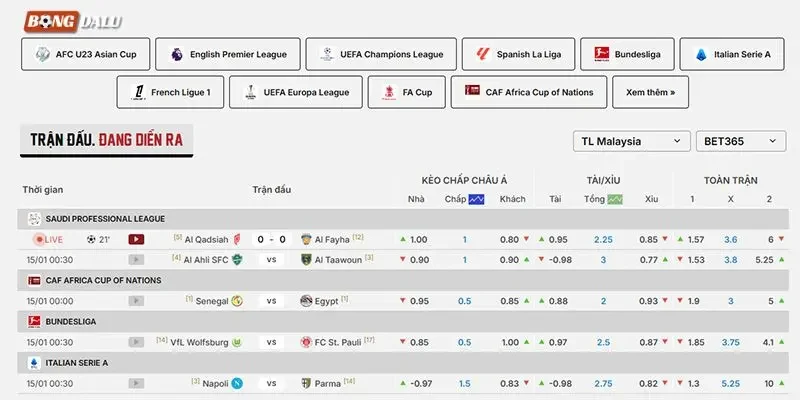Open the TL Malaysia odds format dropdown
This screenshot has width=800, height=400.
coord(632,141)
